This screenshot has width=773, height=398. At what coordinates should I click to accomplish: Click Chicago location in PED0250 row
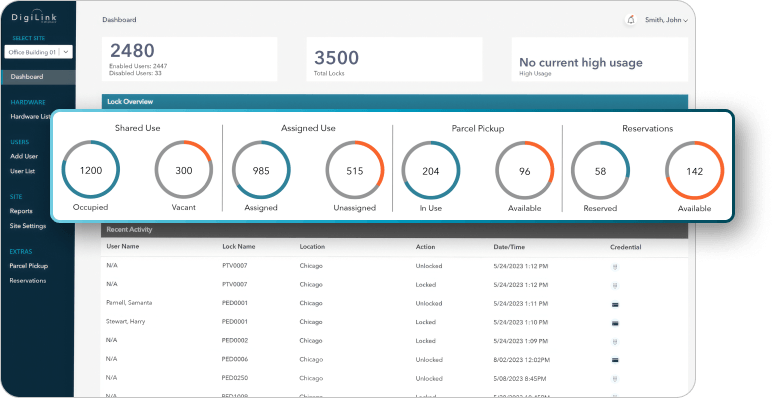pos(311,379)
